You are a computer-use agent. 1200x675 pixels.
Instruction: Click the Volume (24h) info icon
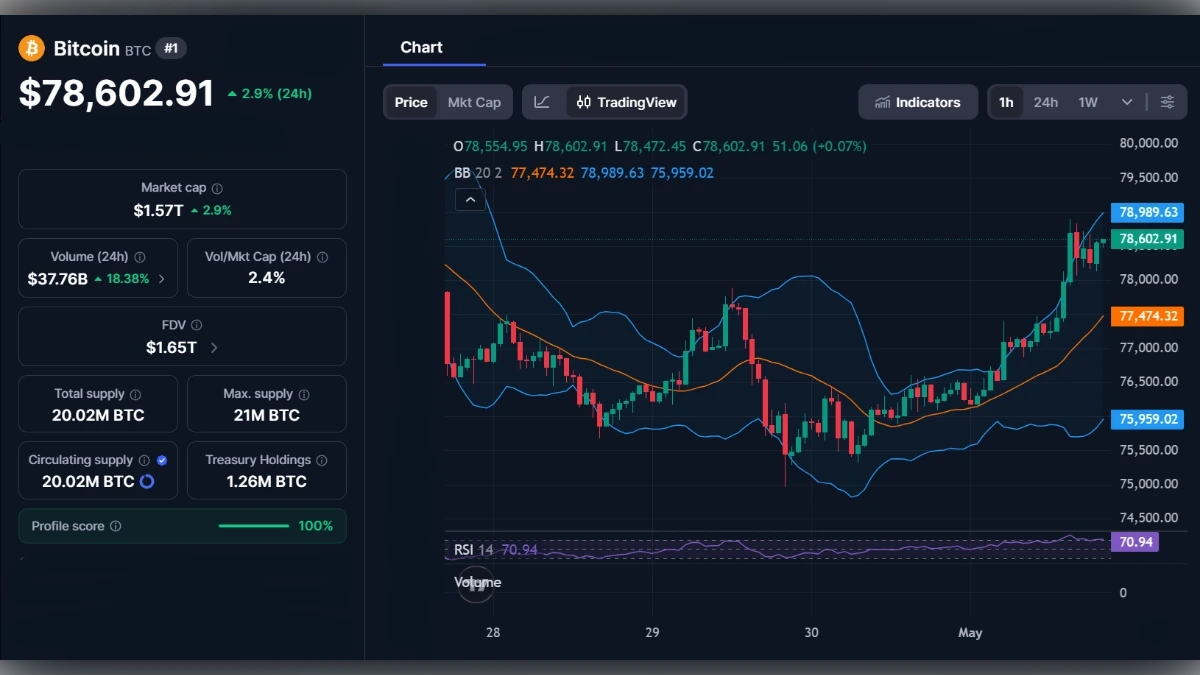(140, 257)
